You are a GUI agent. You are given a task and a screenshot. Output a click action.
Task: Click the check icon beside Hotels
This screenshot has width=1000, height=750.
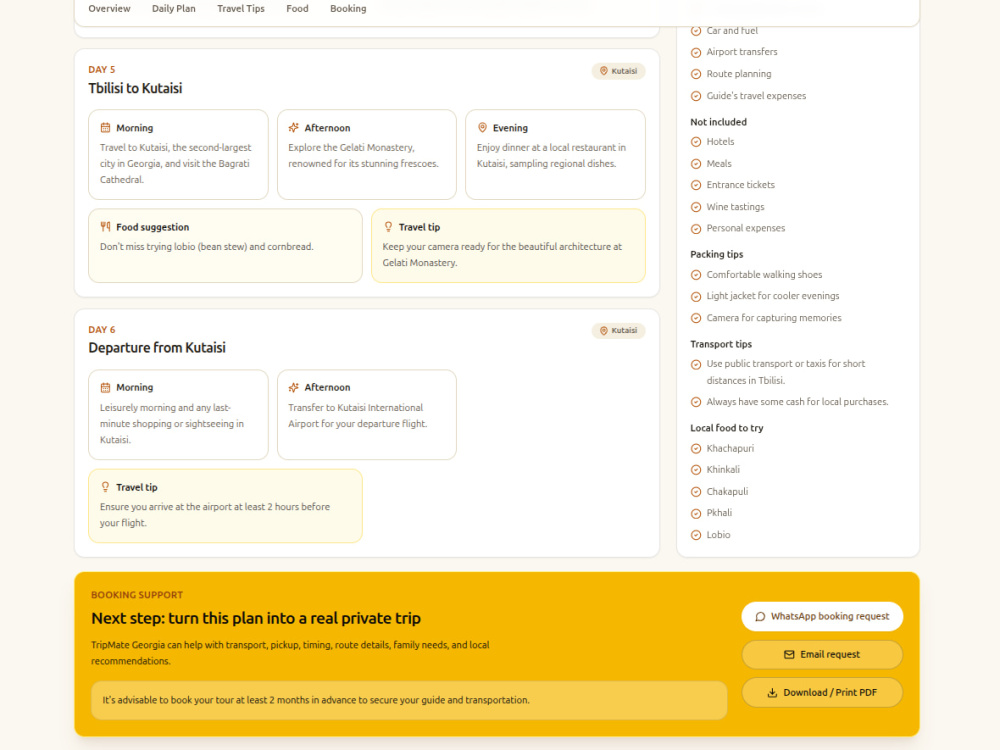pos(696,142)
